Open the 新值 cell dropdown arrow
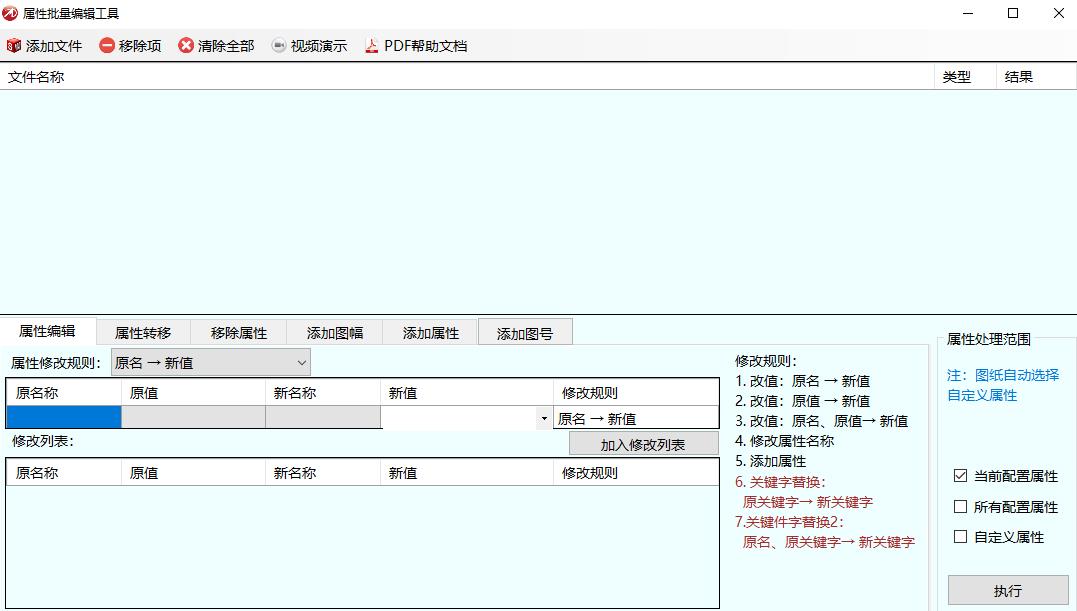Viewport: 1077px width, 611px height. pos(544,419)
